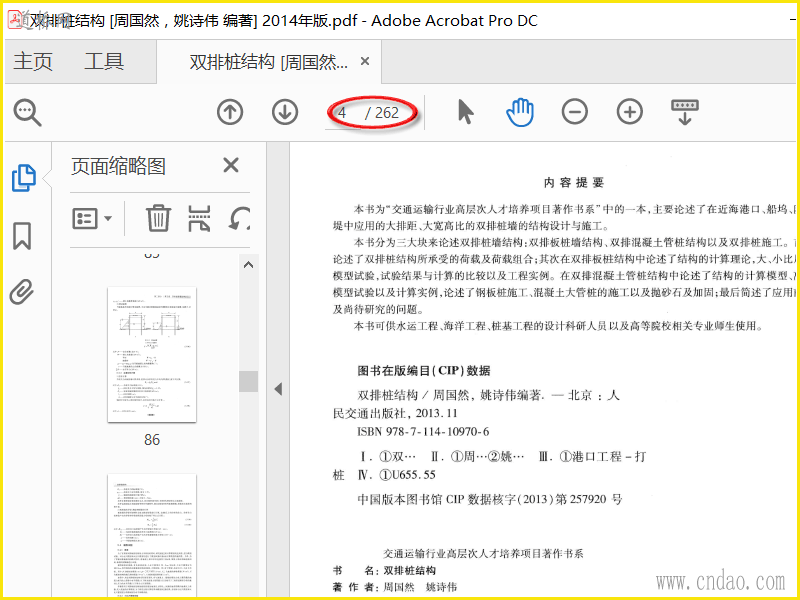The height and width of the screenshot is (600, 800).
Task: Zoom out with minus button
Action: pos(574,112)
